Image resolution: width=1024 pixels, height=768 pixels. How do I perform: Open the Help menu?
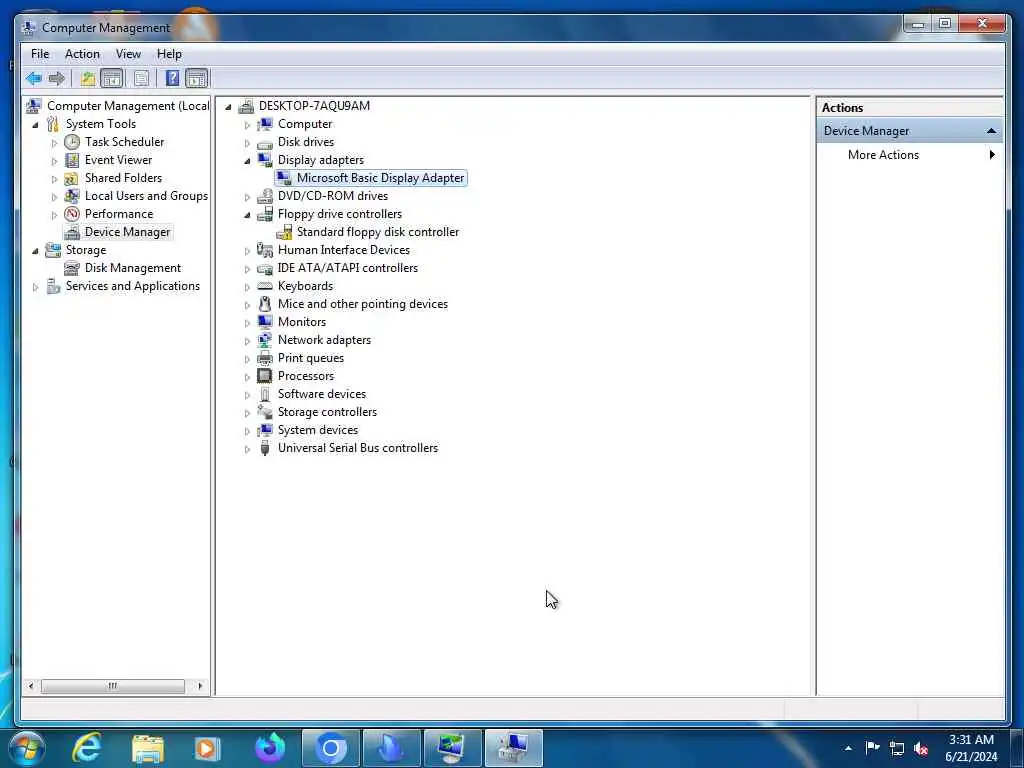169,54
